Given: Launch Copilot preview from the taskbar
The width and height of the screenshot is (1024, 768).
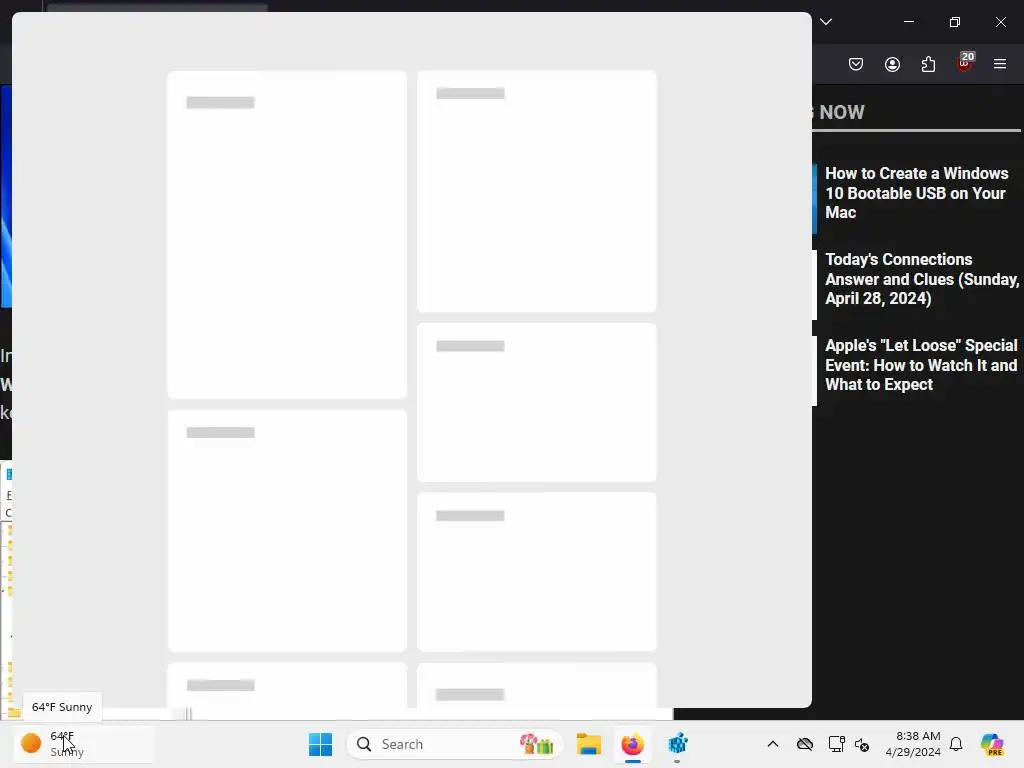Looking at the screenshot, I should pyautogui.click(x=992, y=744).
